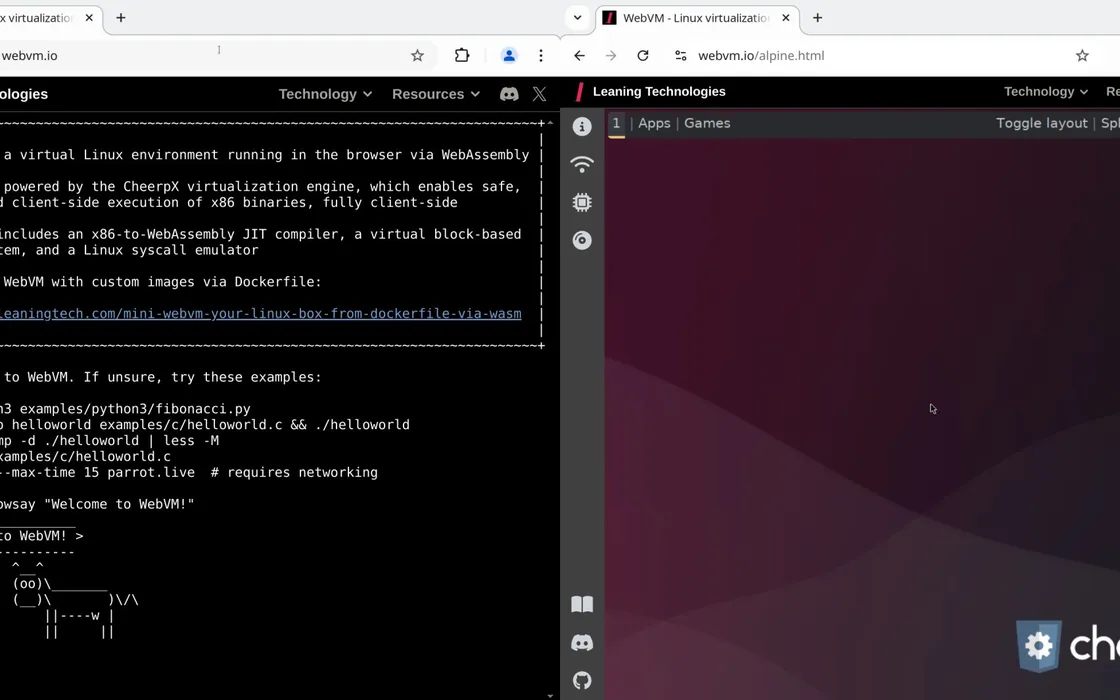The image size is (1120, 700).
Task: Open the Information sidebar icon
Action: (582, 126)
